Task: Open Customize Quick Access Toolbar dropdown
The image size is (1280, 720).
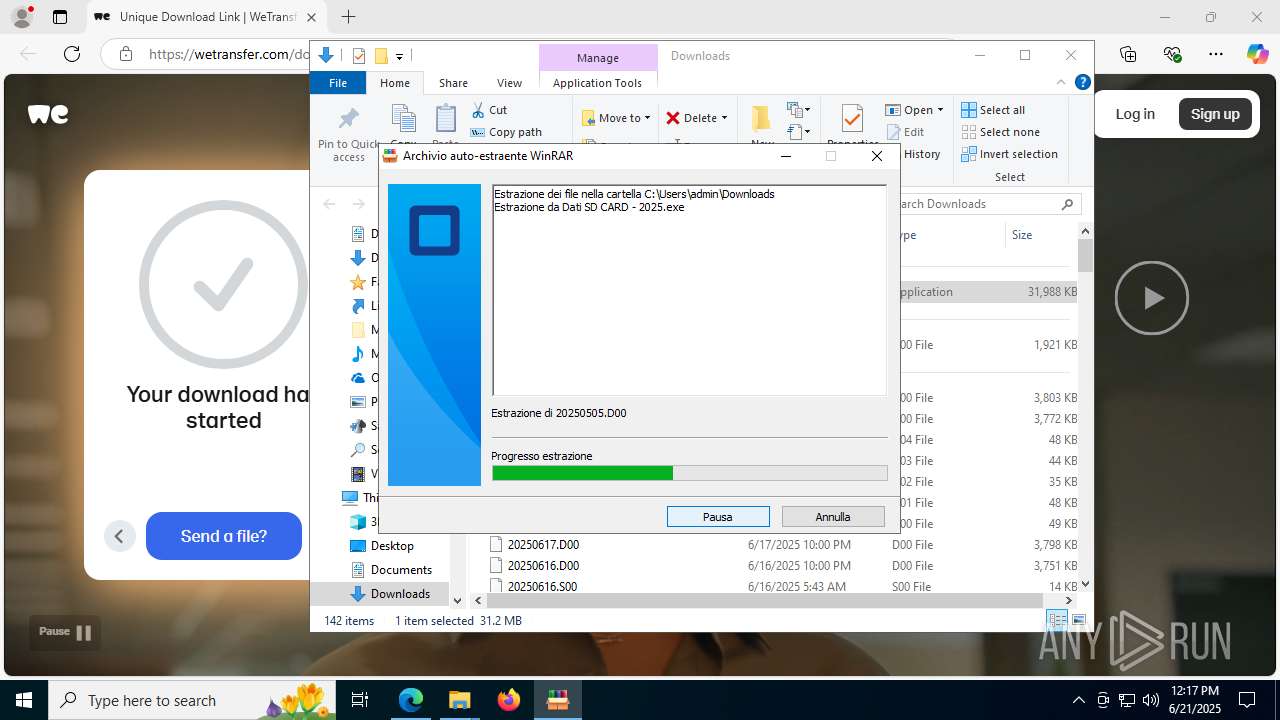Action: [399, 56]
